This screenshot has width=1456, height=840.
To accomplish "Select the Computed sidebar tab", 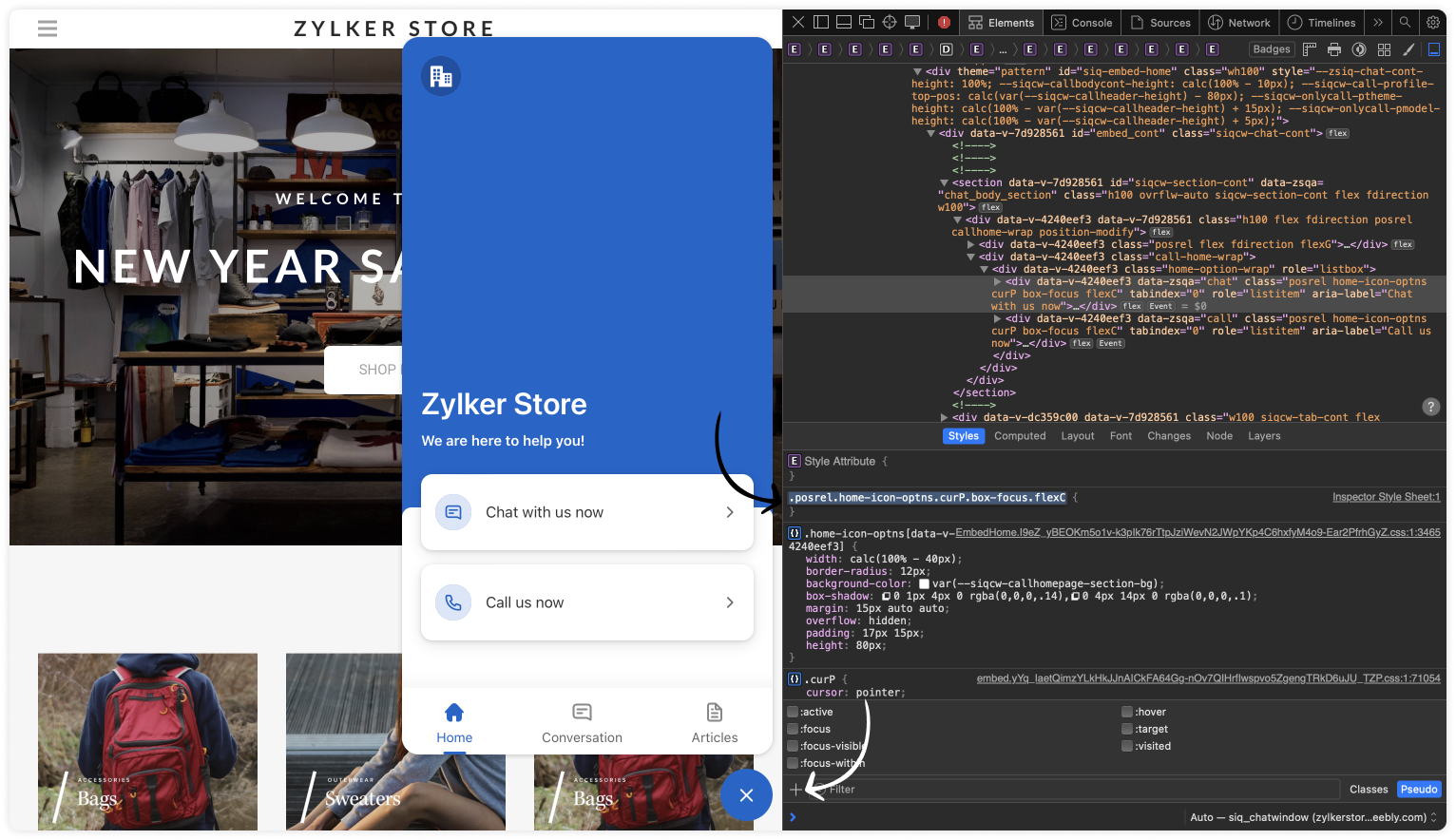I will point(1020,436).
